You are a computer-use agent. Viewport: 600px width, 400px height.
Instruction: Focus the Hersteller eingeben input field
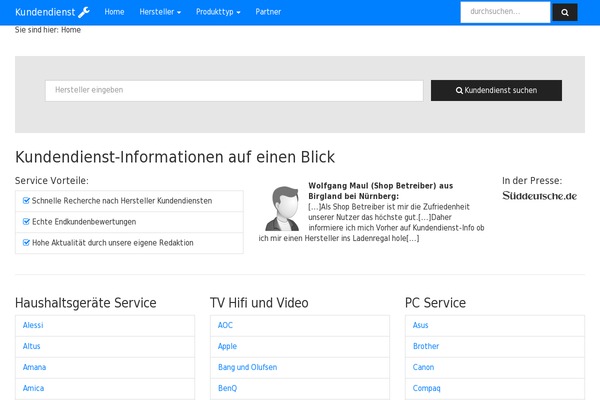234,91
